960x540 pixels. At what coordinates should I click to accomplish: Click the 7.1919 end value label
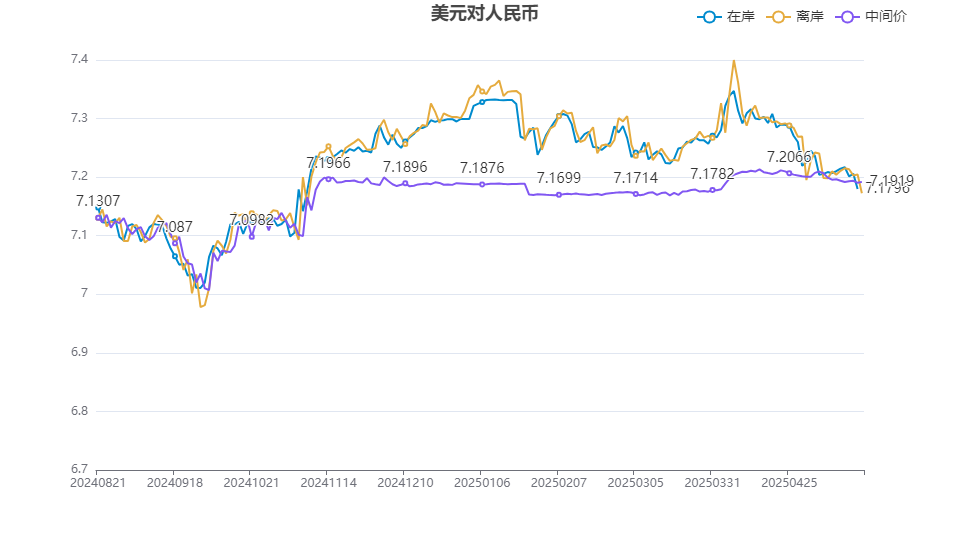tap(891, 180)
